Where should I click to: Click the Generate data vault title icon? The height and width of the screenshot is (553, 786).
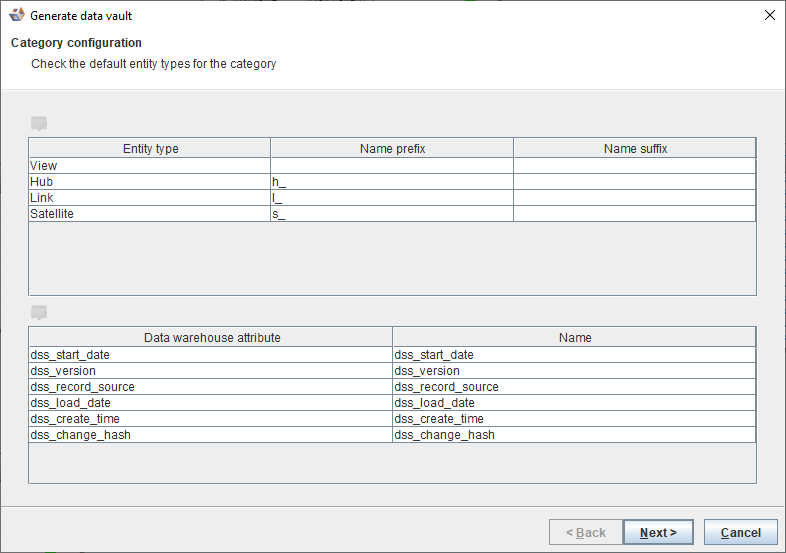click(x=17, y=16)
